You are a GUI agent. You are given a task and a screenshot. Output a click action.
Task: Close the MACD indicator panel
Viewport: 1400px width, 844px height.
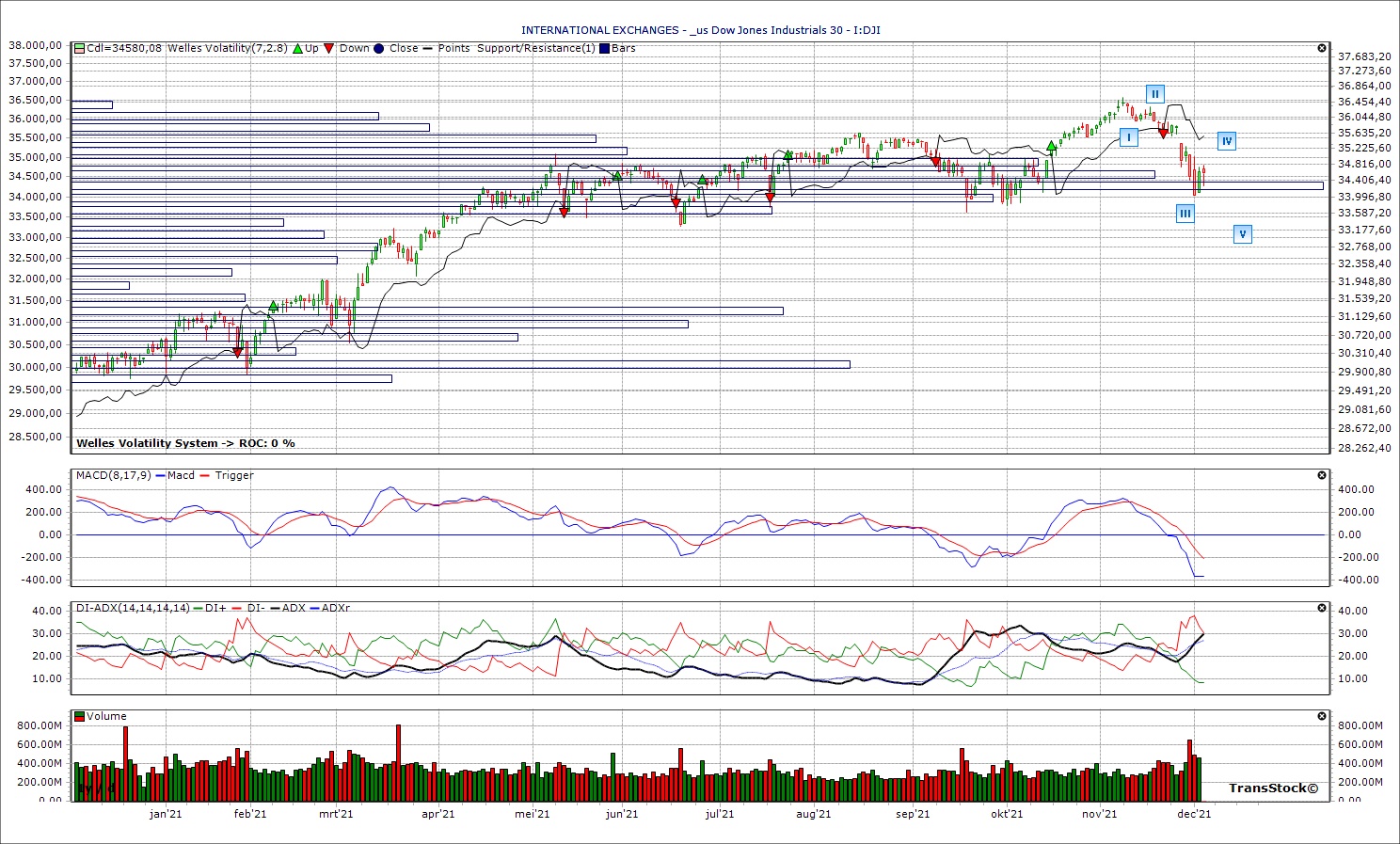(x=1322, y=475)
